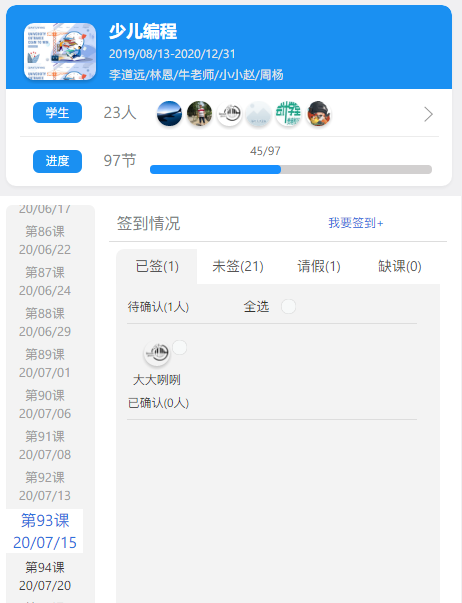Click the student avatar wearing black hat
Screen dimensions: 462x603
(x=319, y=114)
